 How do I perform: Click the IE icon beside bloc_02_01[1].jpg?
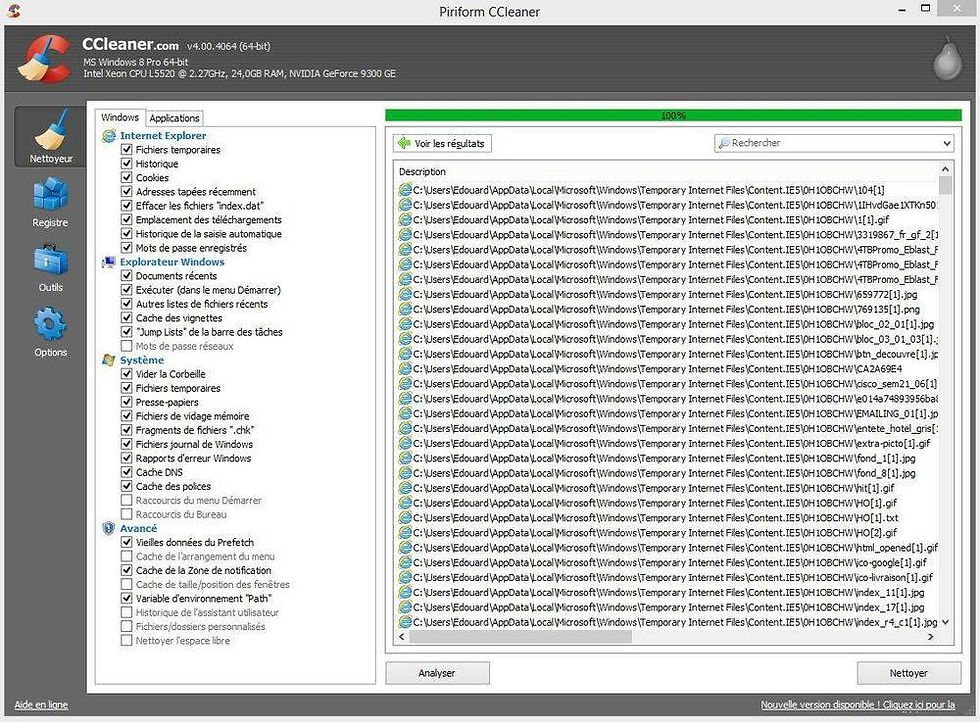click(x=405, y=324)
